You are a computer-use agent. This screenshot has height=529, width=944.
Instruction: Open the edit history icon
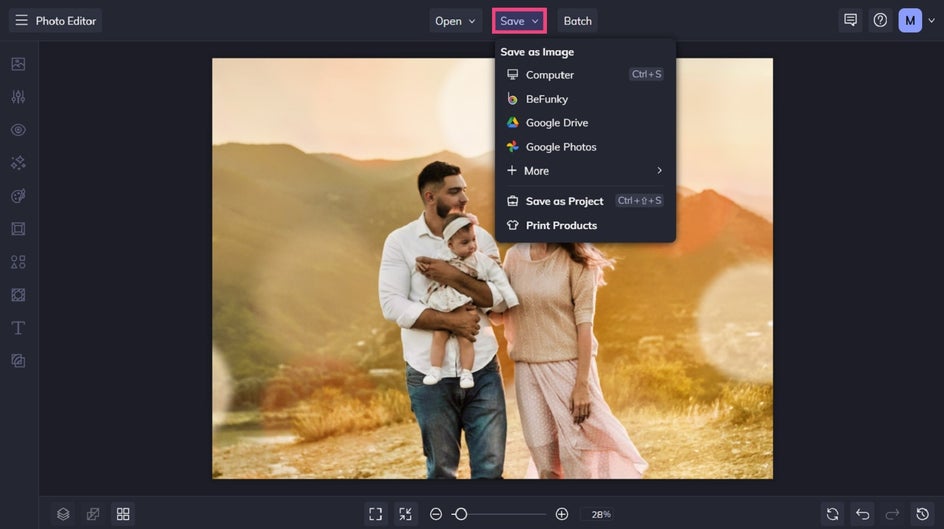(x=922, y=514)
